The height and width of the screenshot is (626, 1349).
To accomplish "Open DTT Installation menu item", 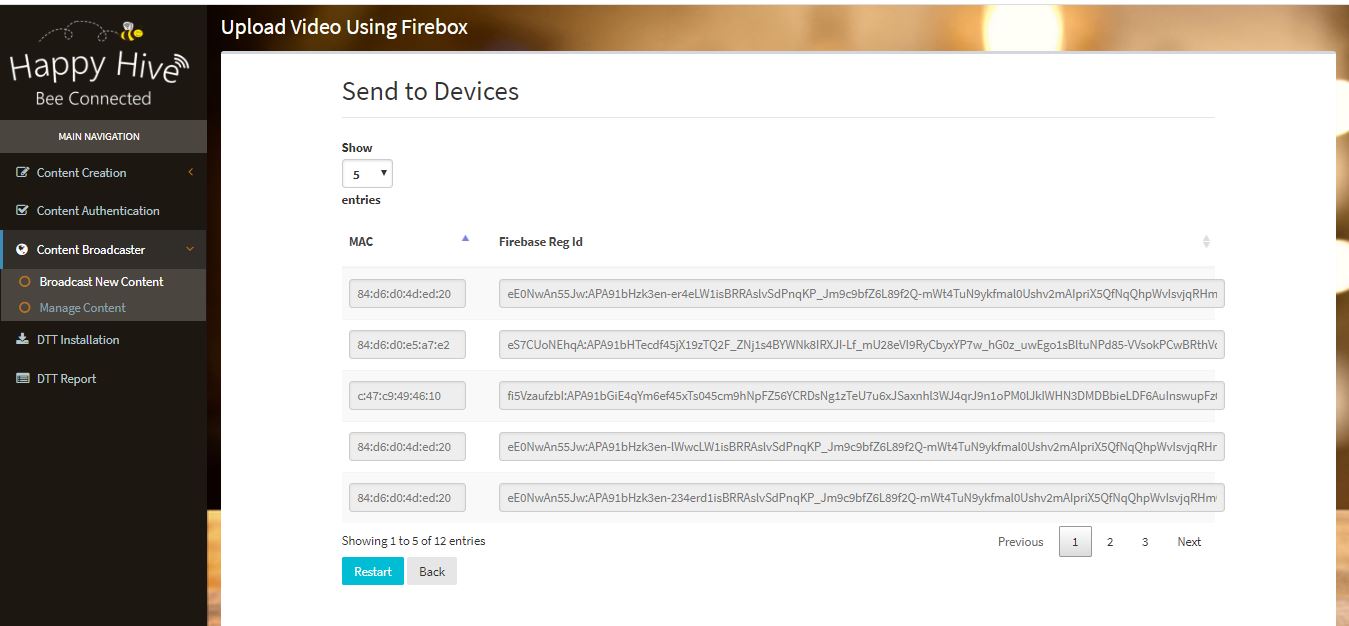I will click(78, 340).
